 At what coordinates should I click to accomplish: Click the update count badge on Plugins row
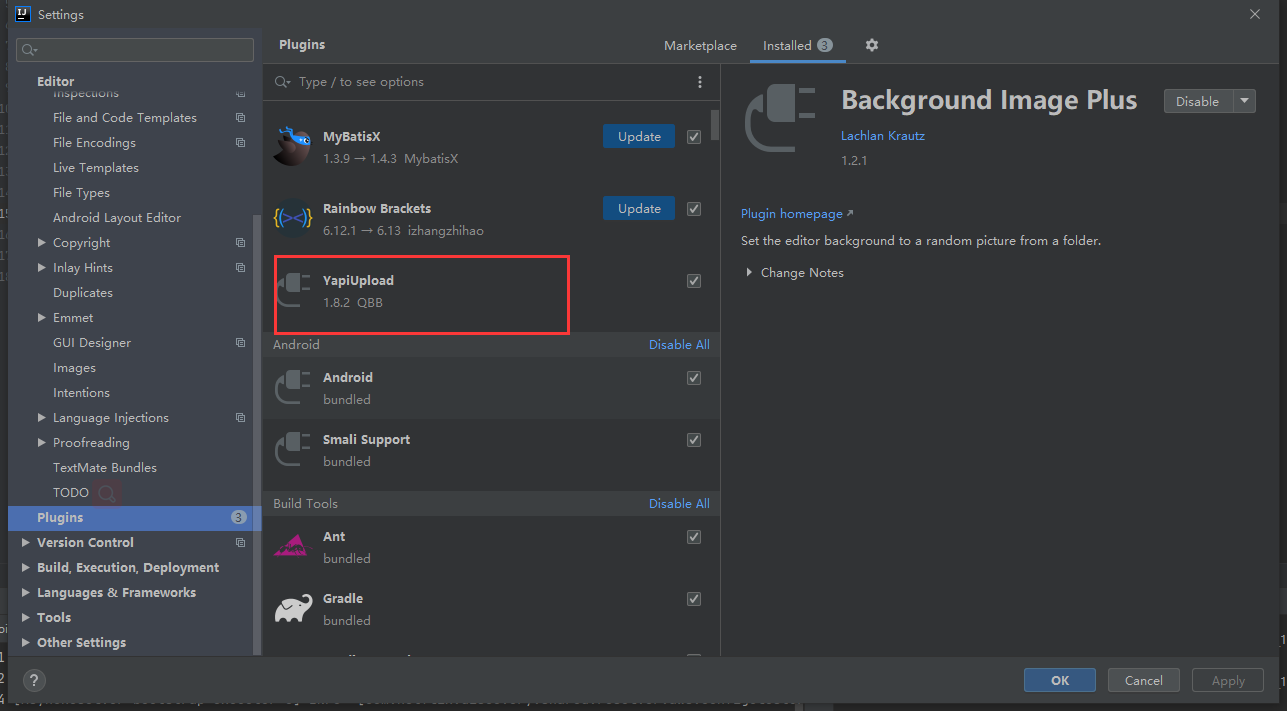coord(238,518)
